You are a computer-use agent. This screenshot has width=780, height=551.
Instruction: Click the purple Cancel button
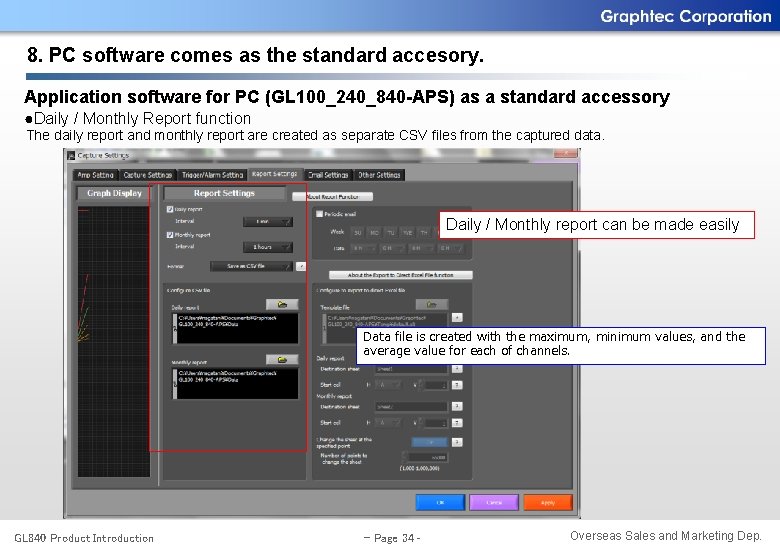point(494,502)
